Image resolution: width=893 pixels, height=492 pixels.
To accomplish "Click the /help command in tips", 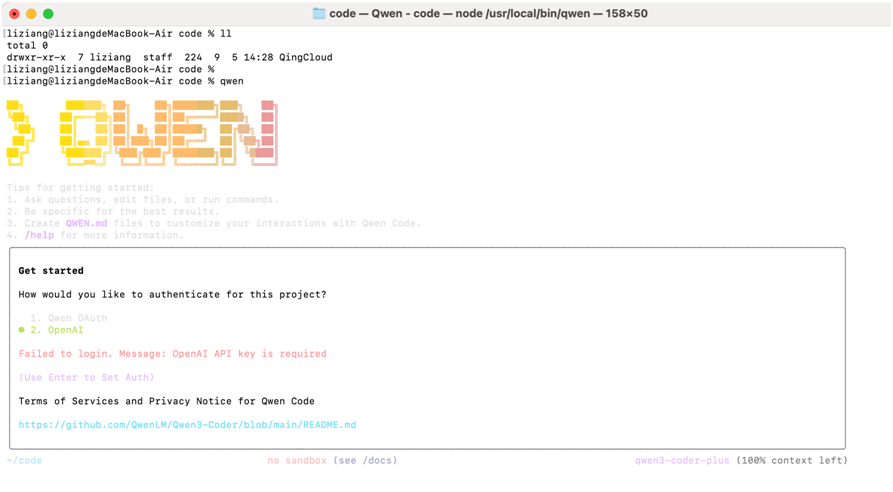I will point(39,235).
